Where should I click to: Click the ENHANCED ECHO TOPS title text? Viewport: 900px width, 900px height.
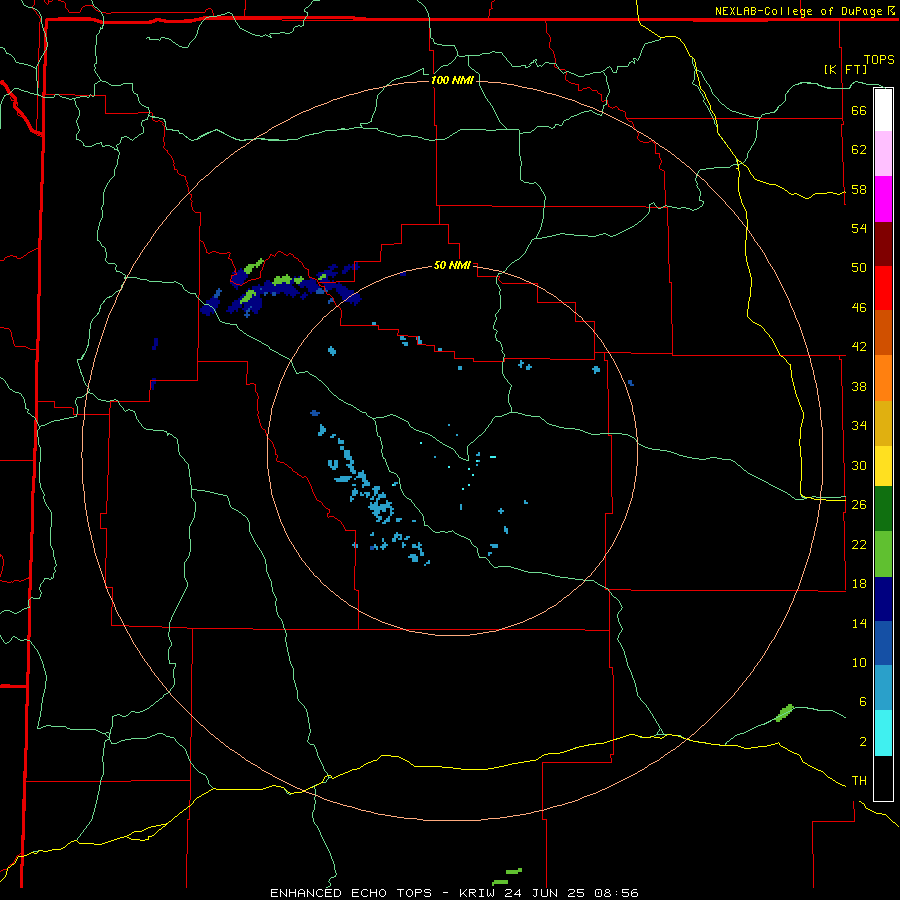click(x=351, y=893)
